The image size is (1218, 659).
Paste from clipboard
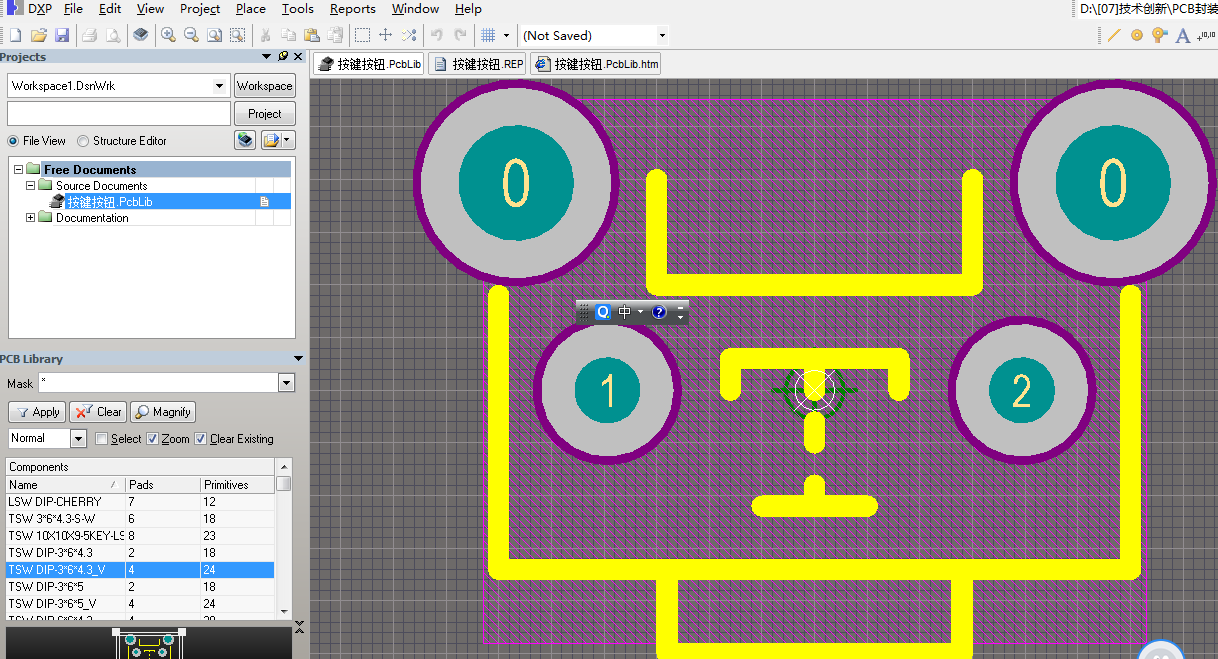[x=312, y=35]
